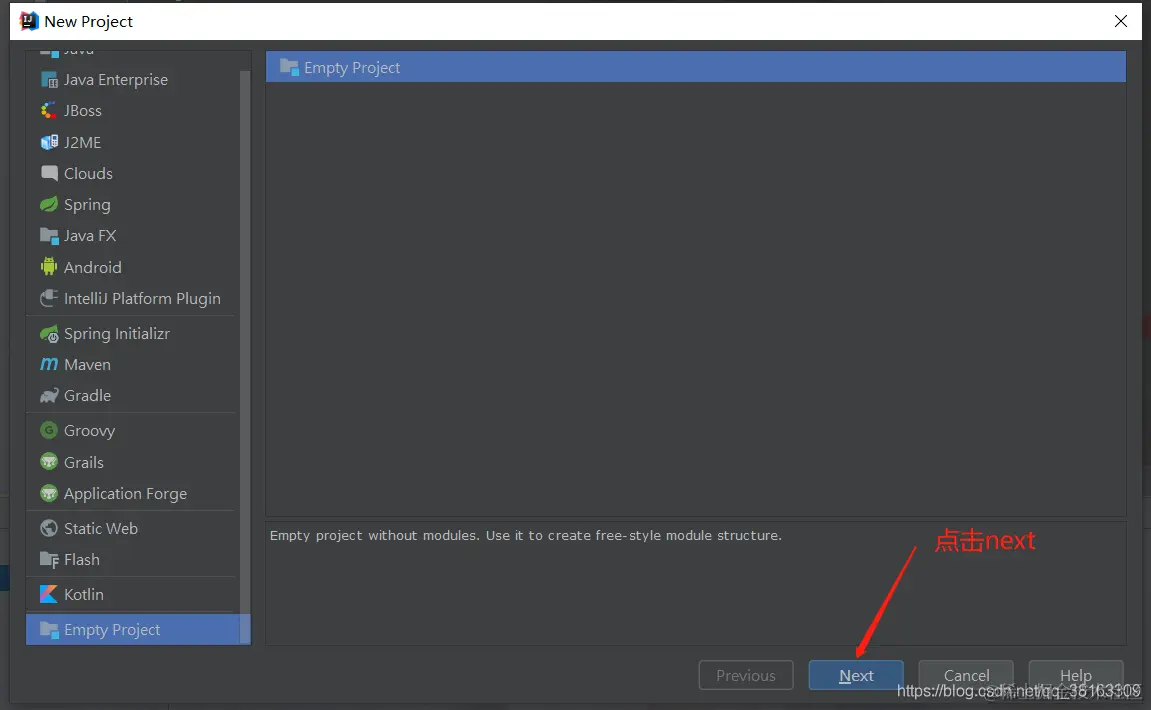Click the Java Enterprise icon
This screenshot has height=710, width=1151.
click(x=49, y=79)
